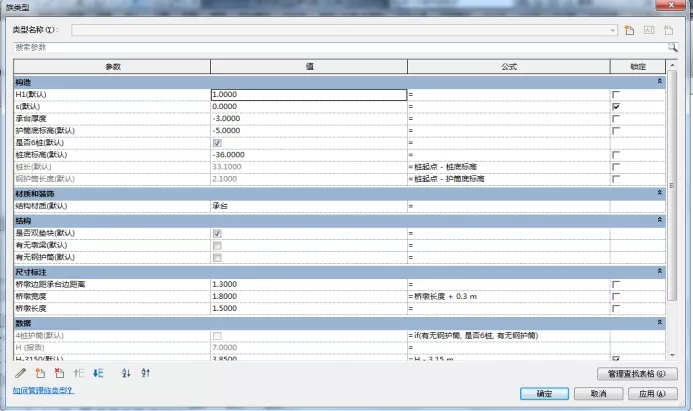Click the 确定 button
Screen dimensions: 693x411
(x=544, y=394)
